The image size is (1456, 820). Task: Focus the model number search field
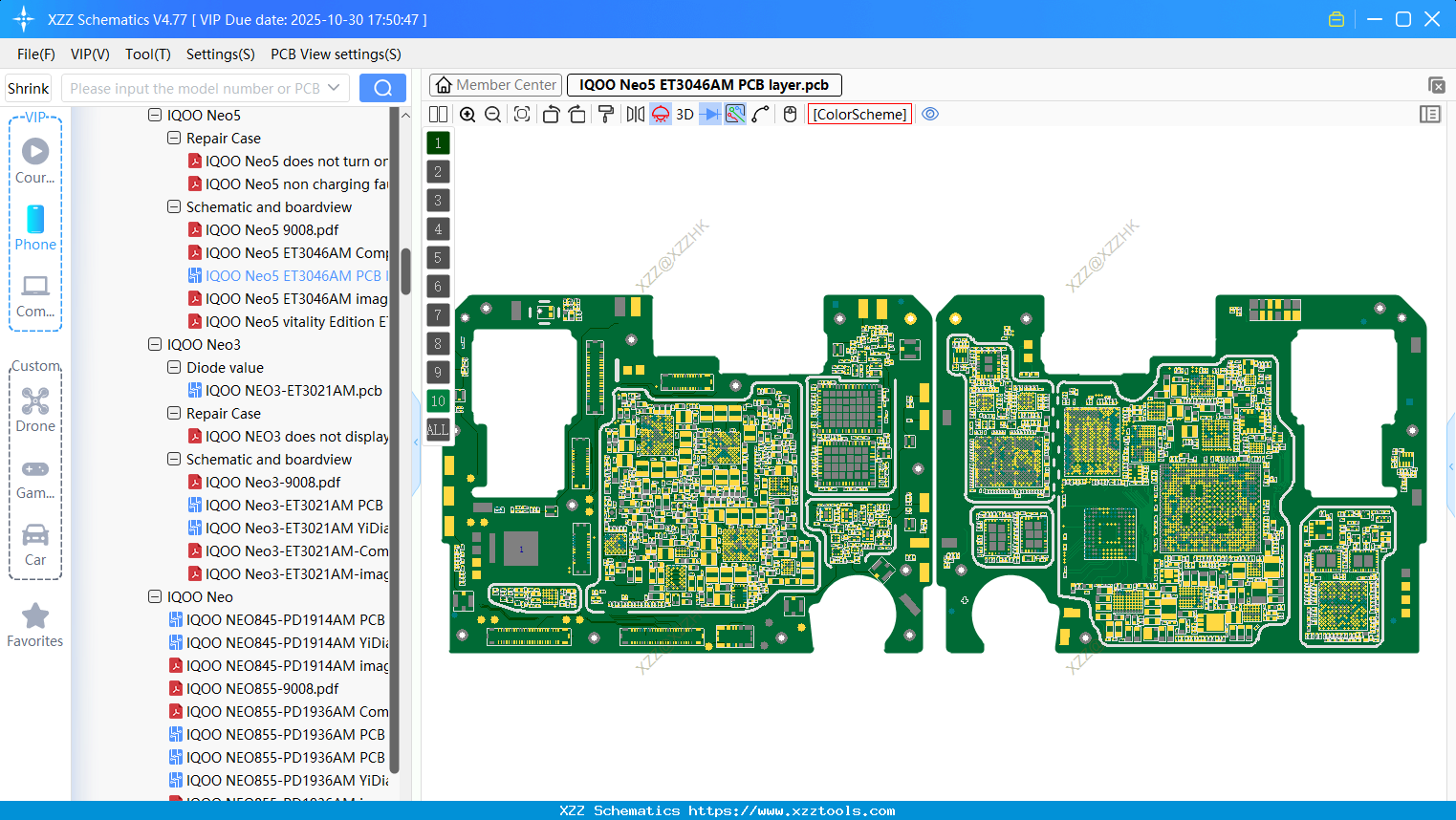point(195,89)
